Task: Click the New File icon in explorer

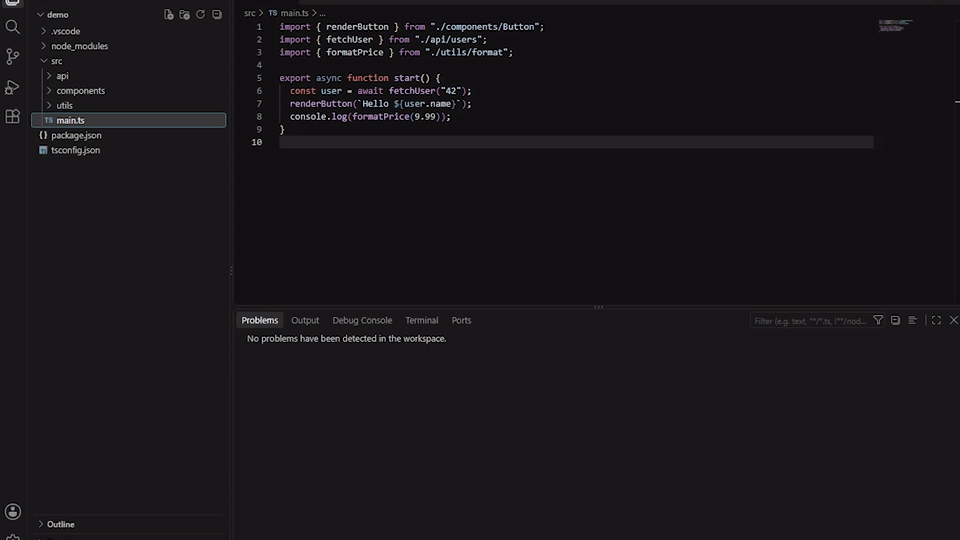Action: coord(168,14)
